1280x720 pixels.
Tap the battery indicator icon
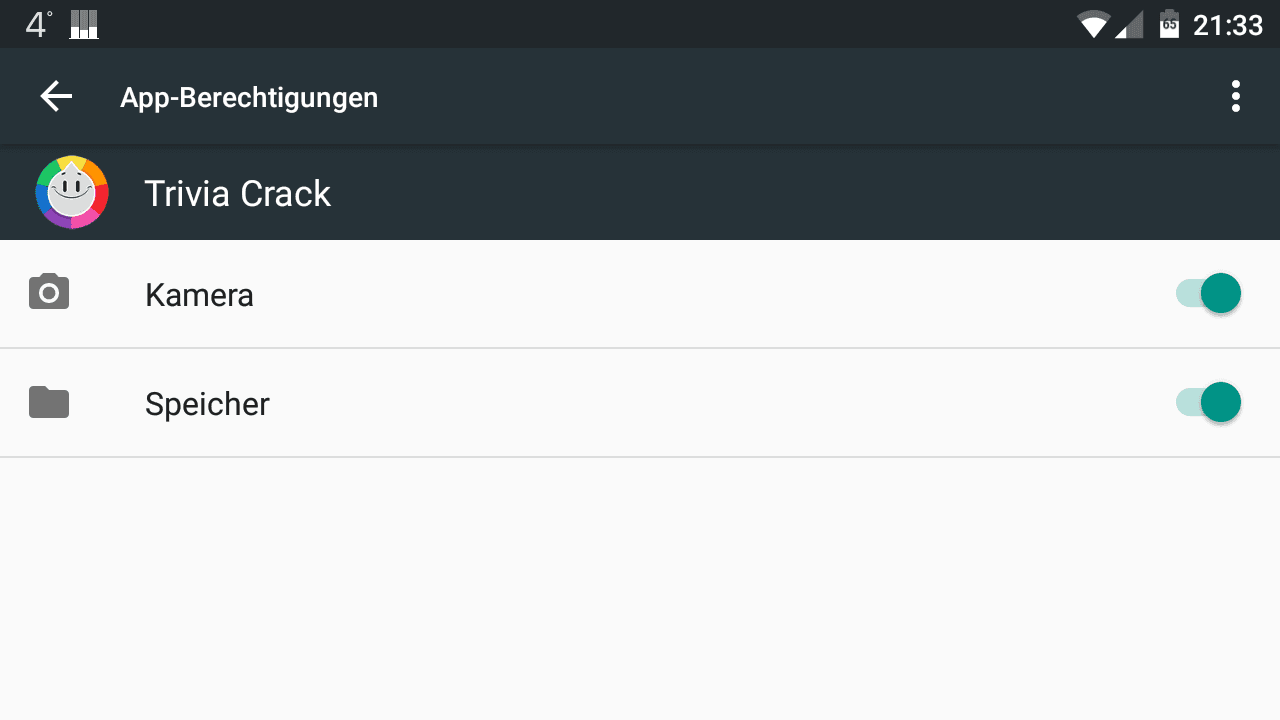[x=1169, y=24]
